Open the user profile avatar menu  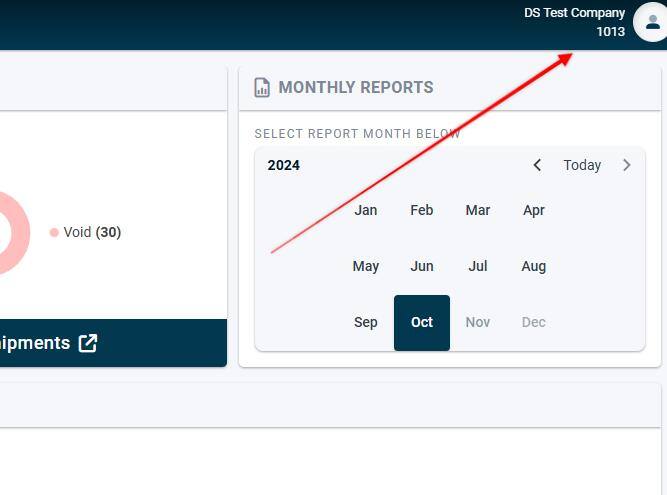[652, 22]
